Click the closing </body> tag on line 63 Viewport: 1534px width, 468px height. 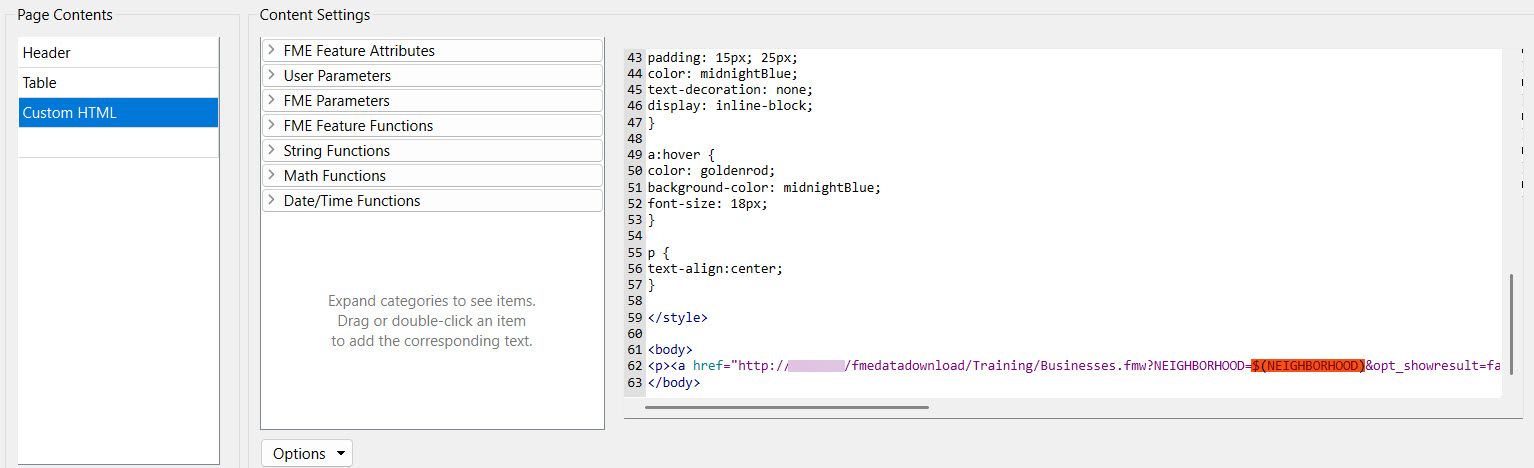(x=673, y=382)
